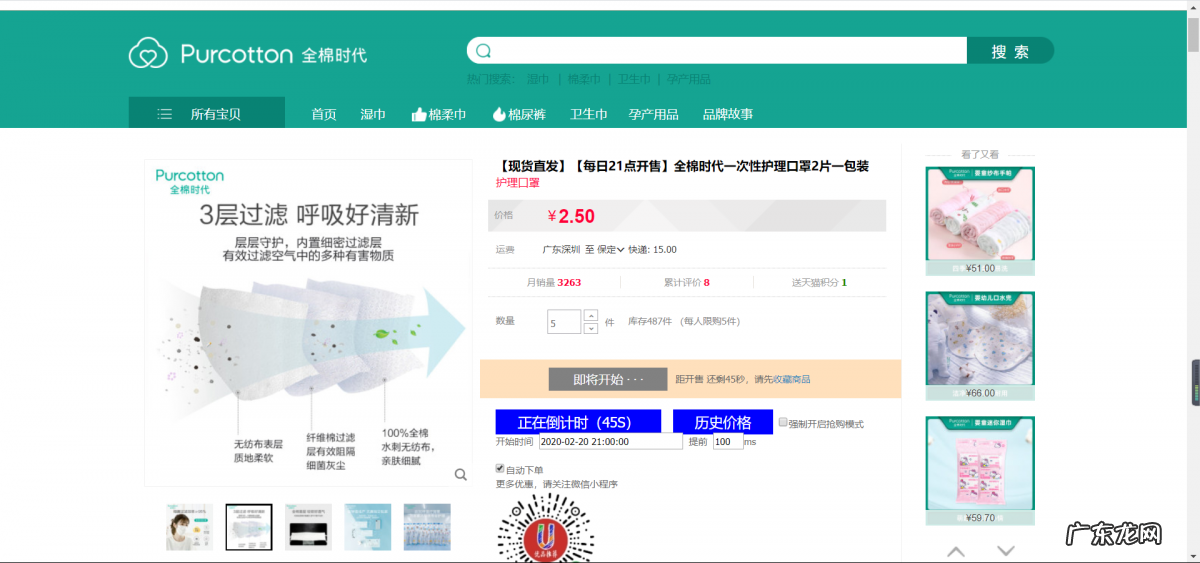1200x563 pixels.
Task: Show next recommended items with down chevron
Action: [1006, 551]
